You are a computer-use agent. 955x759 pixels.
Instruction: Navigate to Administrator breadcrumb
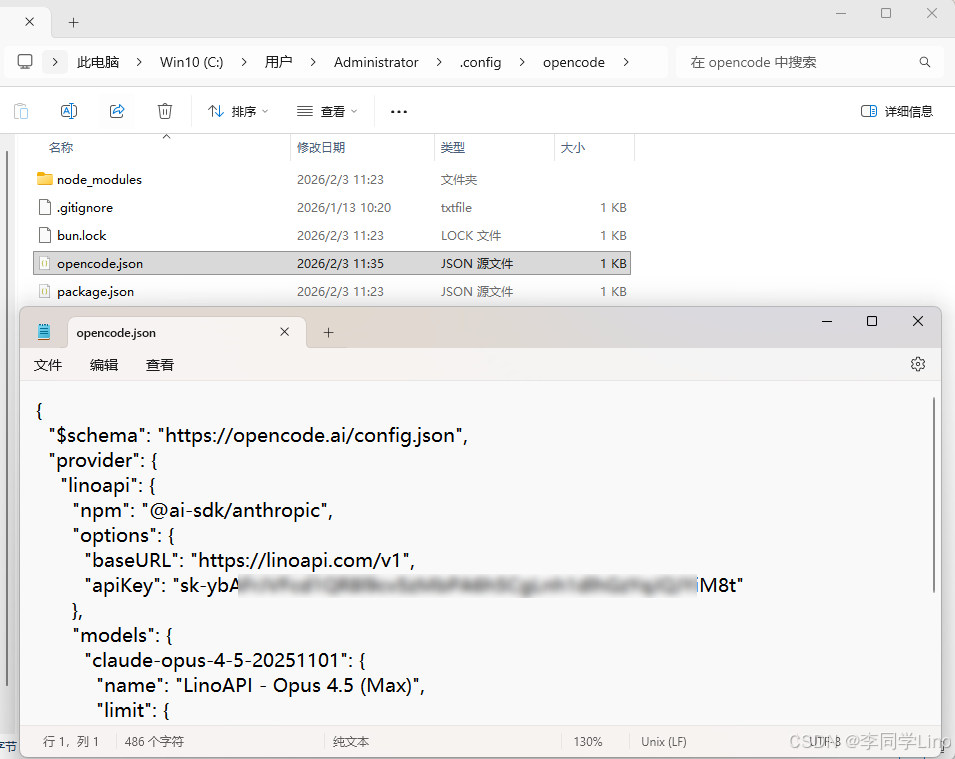coord(376,62)
